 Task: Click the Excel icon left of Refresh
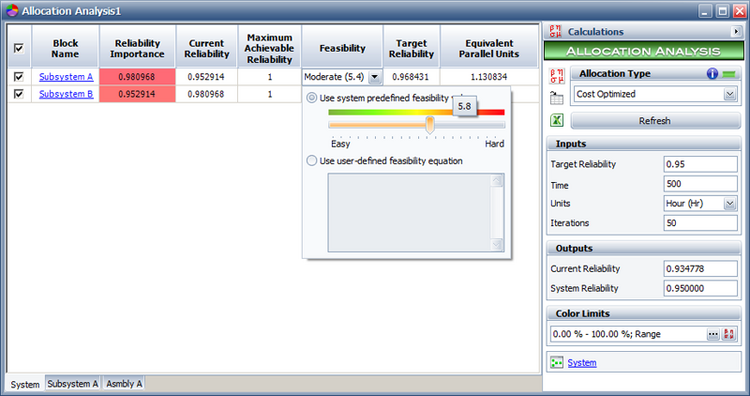click(x=557, y=120)
